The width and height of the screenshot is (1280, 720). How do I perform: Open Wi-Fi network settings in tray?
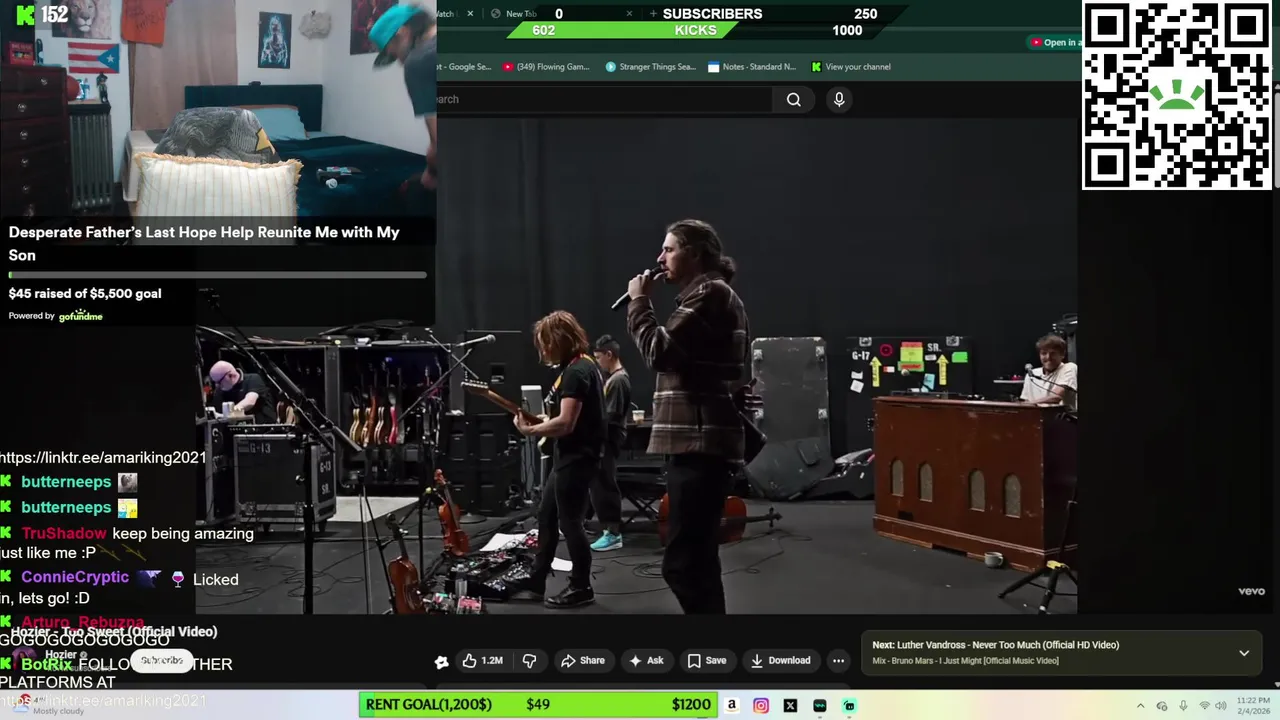tap(1204, 706)
